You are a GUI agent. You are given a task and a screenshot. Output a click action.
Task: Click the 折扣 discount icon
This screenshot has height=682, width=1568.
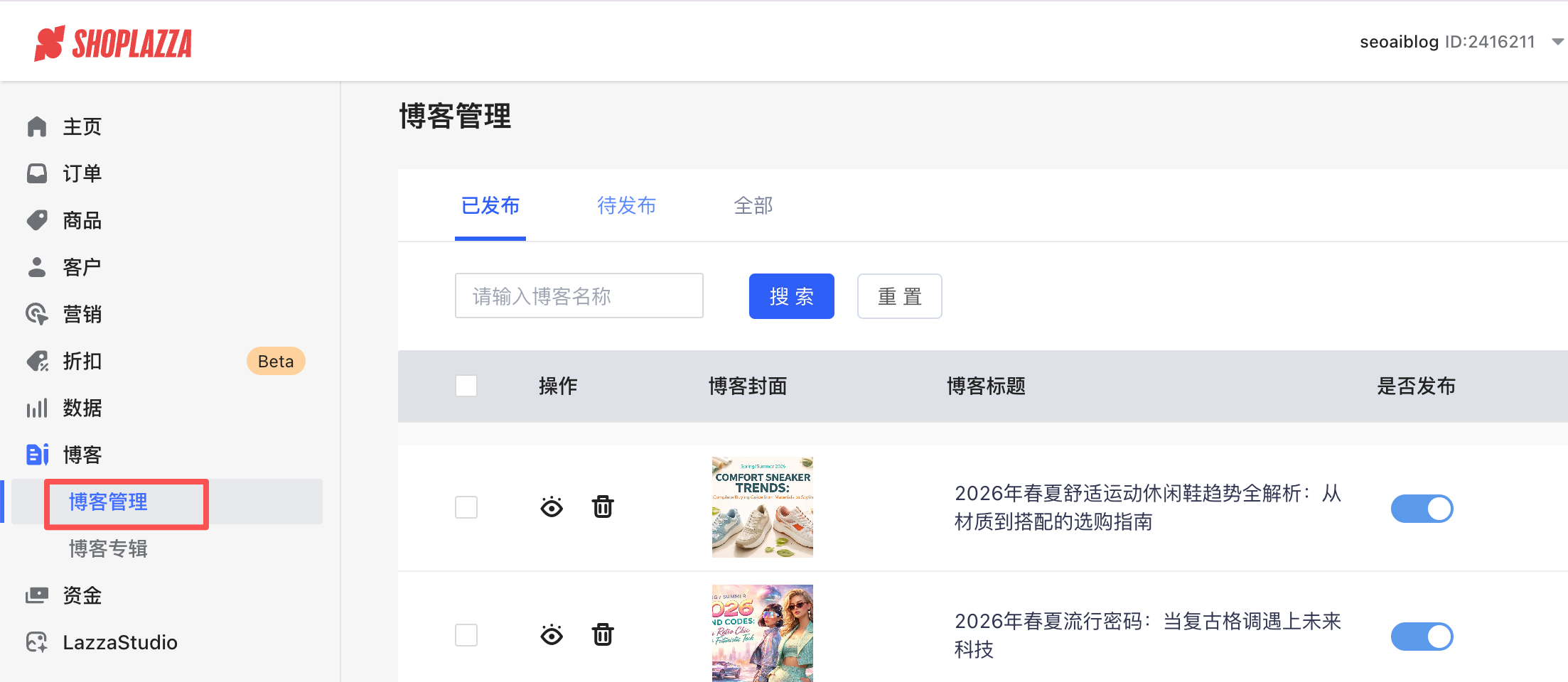coord(37,361)
